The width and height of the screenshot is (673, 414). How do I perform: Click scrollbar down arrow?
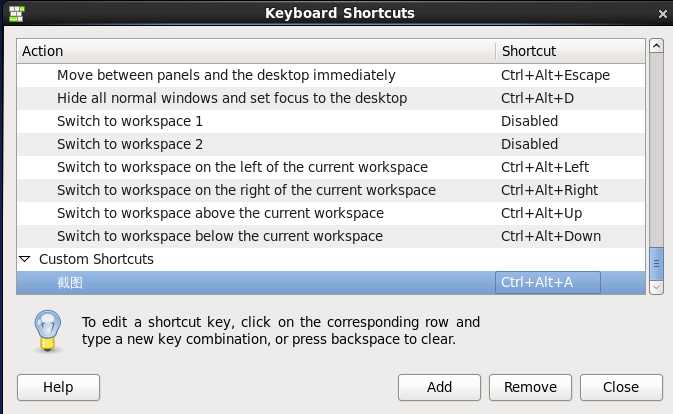click(657, 287)
